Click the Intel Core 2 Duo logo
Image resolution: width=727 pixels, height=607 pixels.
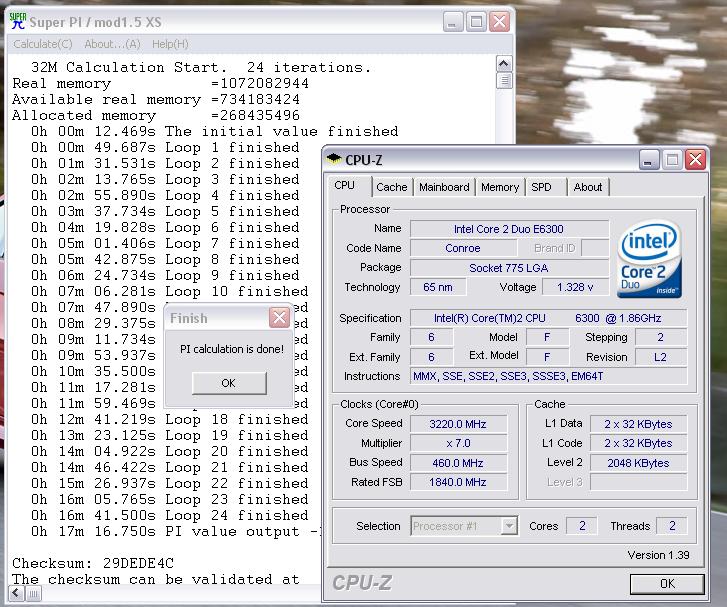click(650, 259)
